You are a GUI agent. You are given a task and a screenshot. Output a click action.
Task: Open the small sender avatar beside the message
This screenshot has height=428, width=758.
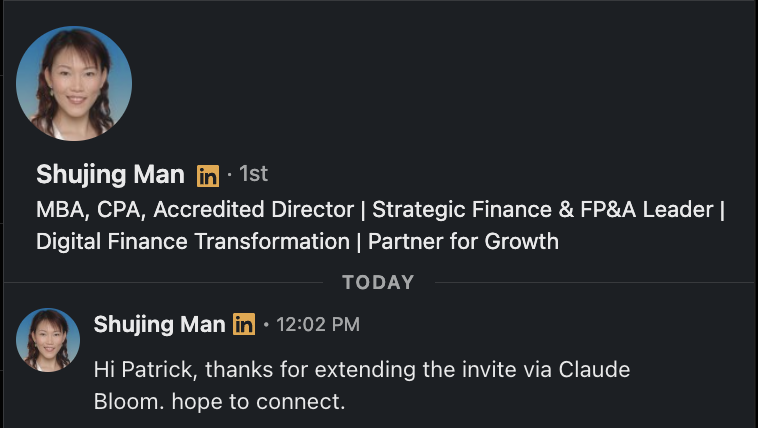click(48, 339)
